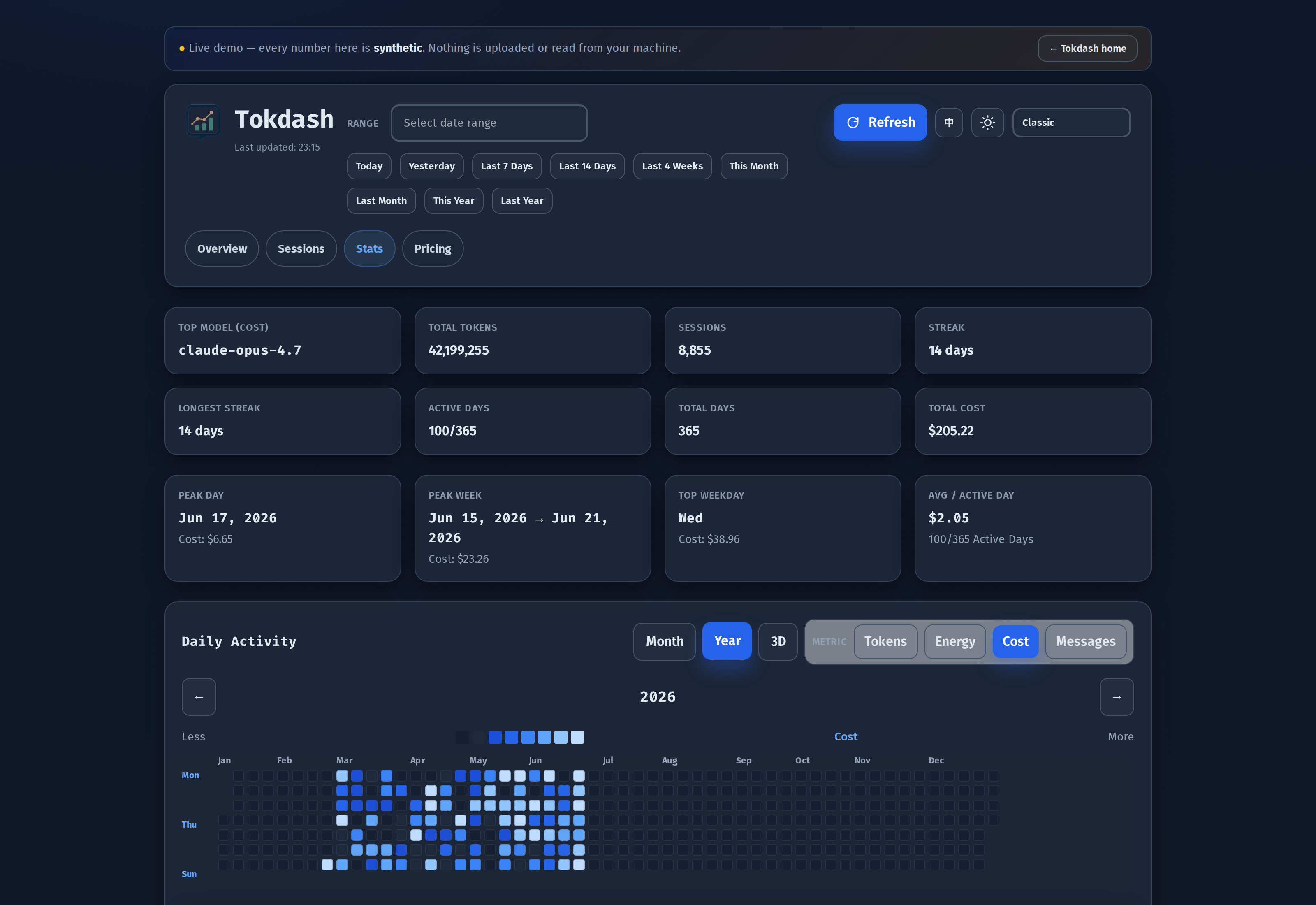Go to next year with right arrow
Screen dimensions: 1316x905
(x=1117, y=697)
